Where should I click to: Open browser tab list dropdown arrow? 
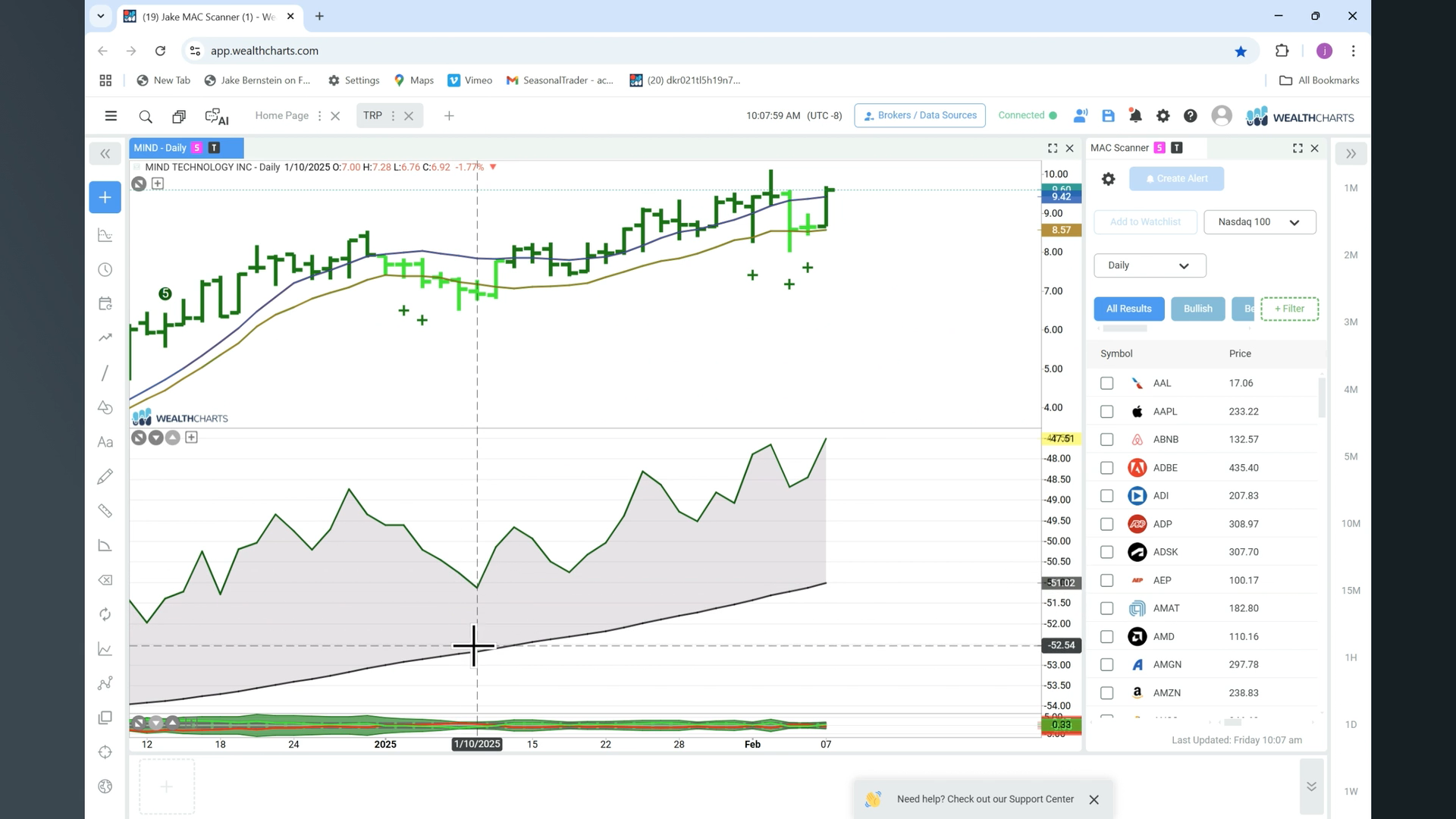[x=100, y=16]
